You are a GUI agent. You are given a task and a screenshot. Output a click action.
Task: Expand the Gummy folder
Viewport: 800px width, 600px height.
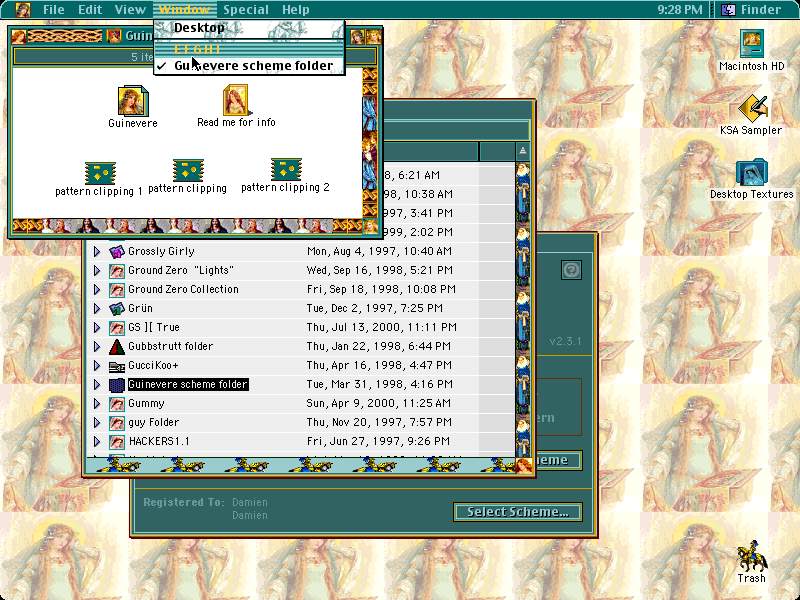click(x=97, y=404)
